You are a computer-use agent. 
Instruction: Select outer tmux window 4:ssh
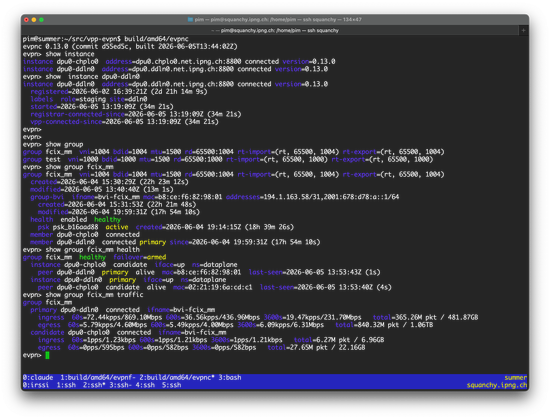coord(145,385)
